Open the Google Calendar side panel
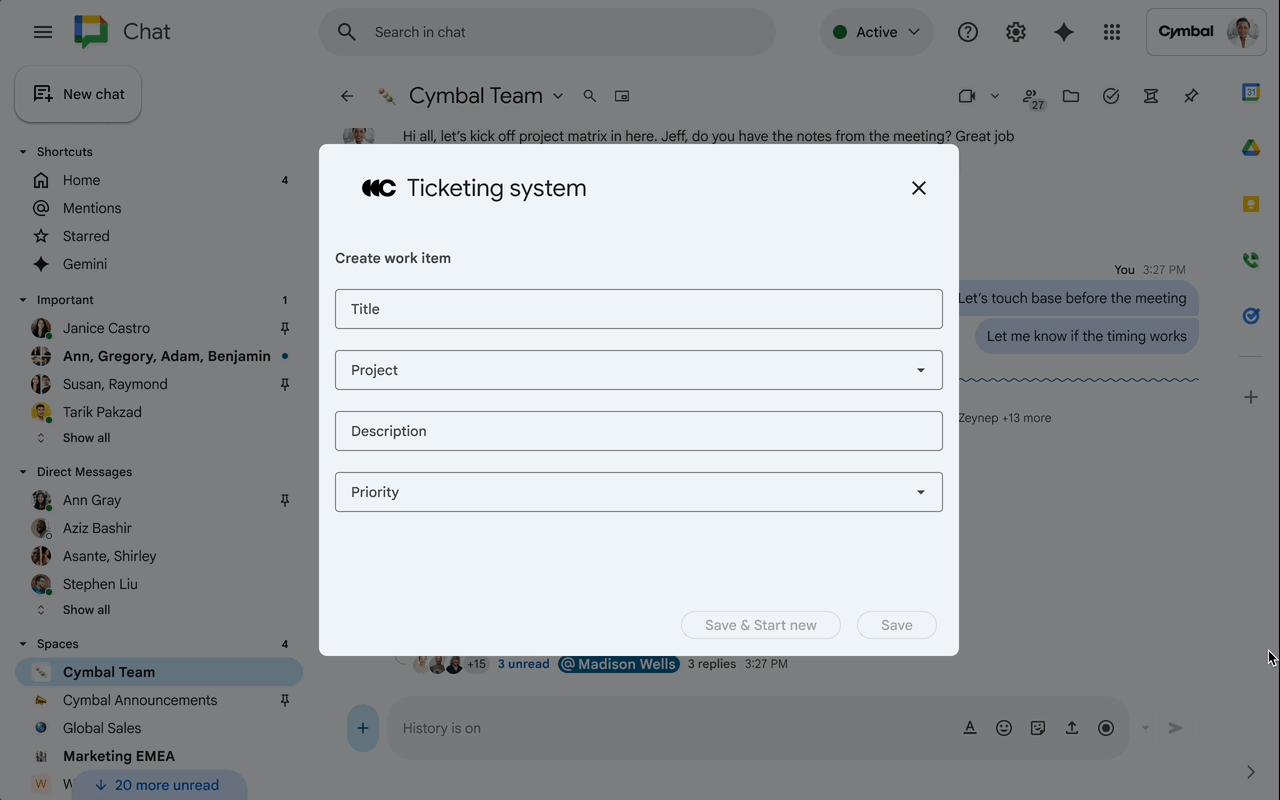 click(x=1251, y=91)
